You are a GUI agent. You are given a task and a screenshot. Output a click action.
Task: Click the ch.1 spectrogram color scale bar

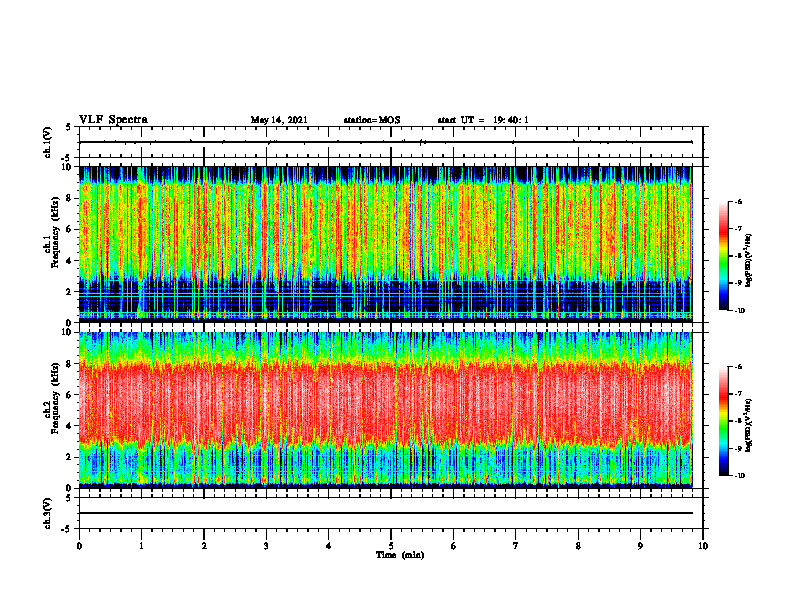tap(724, 256)
